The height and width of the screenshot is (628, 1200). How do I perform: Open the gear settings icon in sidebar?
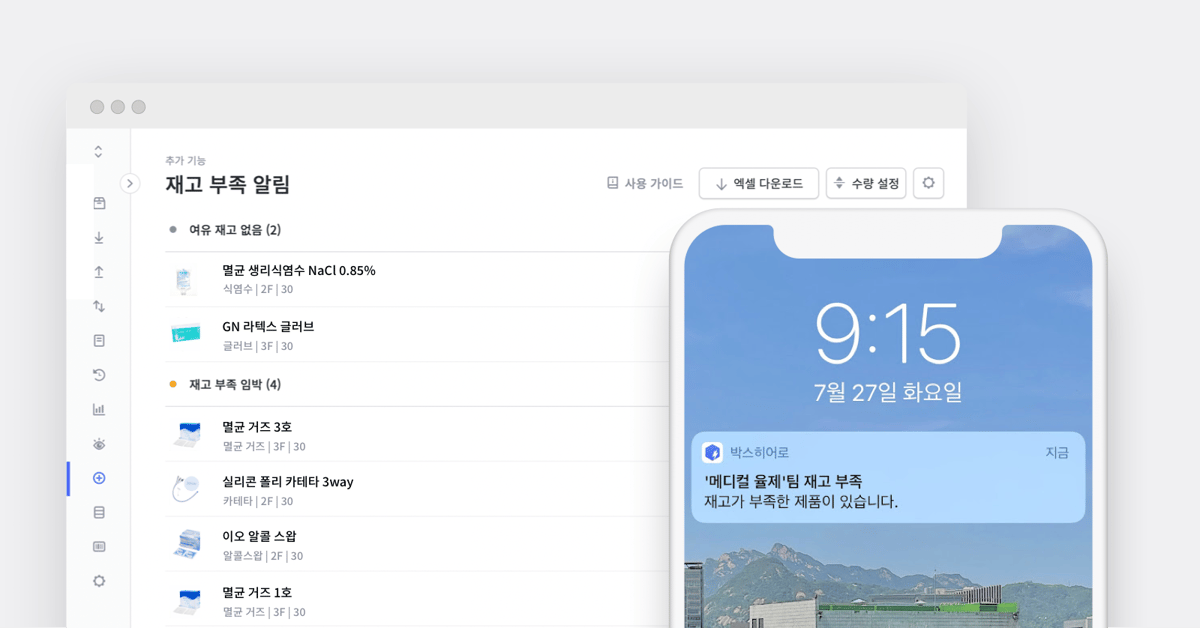99,581
